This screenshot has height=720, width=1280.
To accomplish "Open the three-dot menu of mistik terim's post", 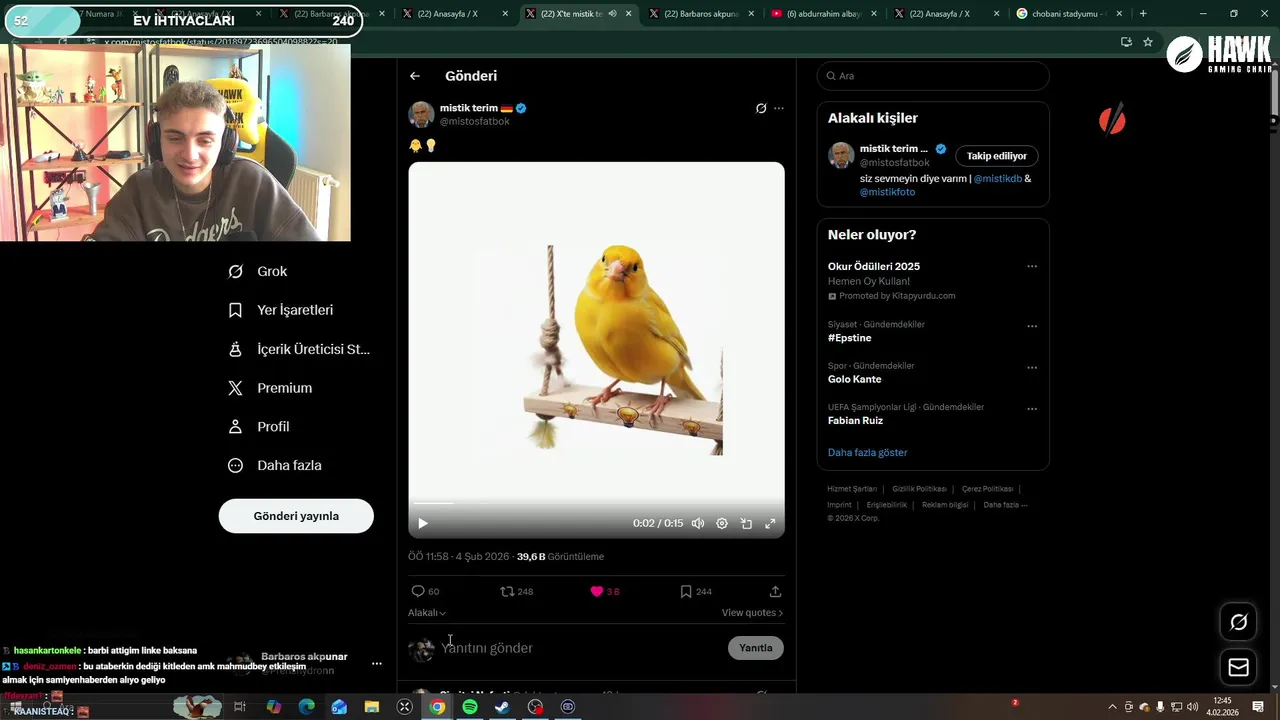I will 779,108.
